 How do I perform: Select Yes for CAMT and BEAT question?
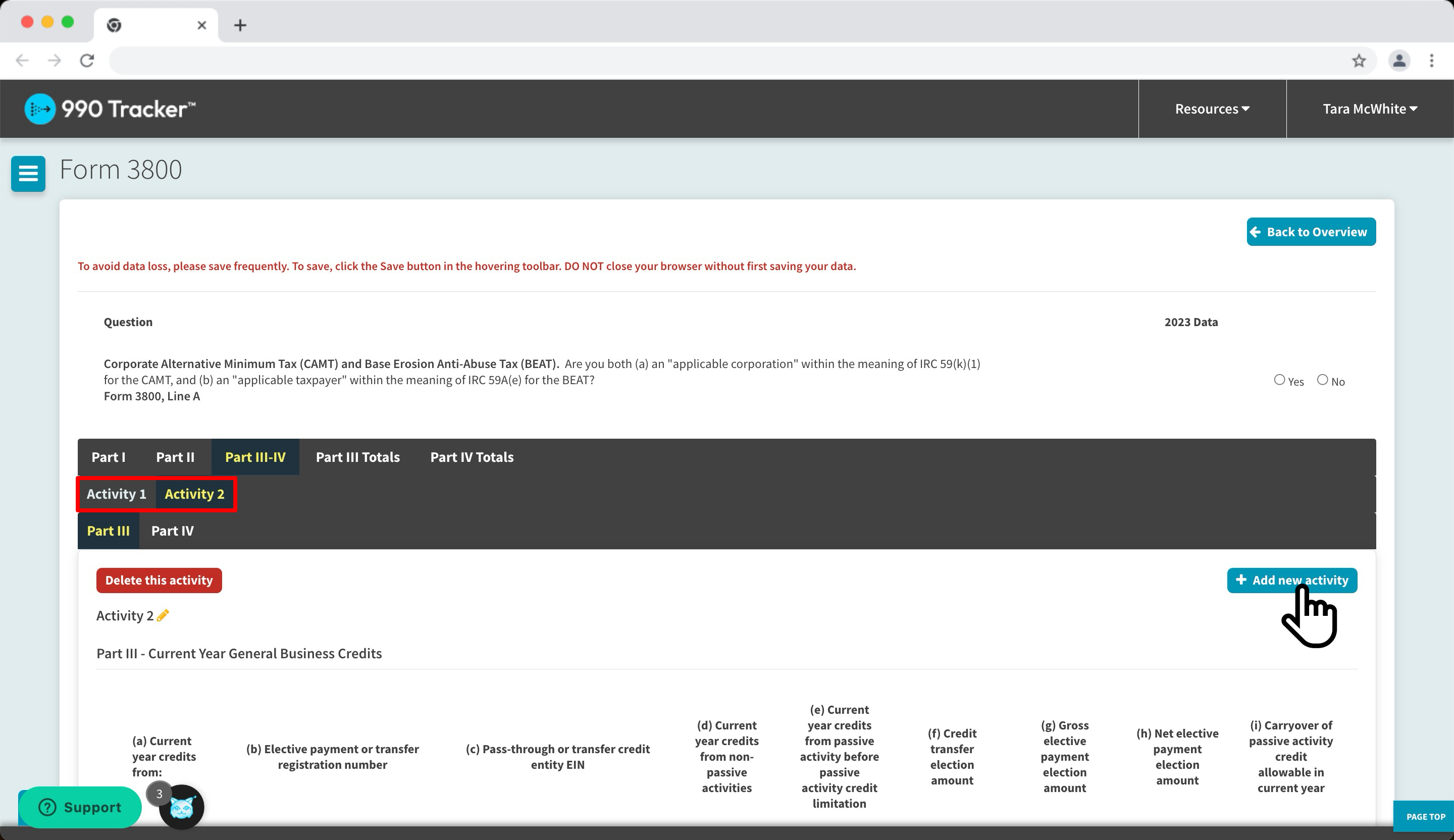(x=1279, y=380)
